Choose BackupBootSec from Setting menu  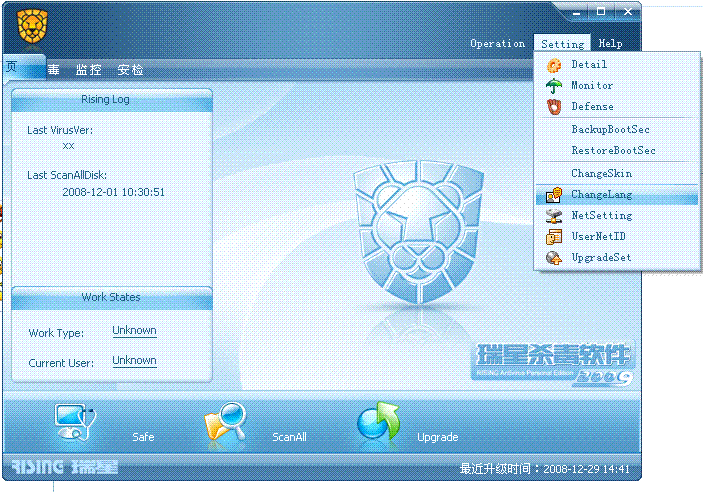point(617,129)
